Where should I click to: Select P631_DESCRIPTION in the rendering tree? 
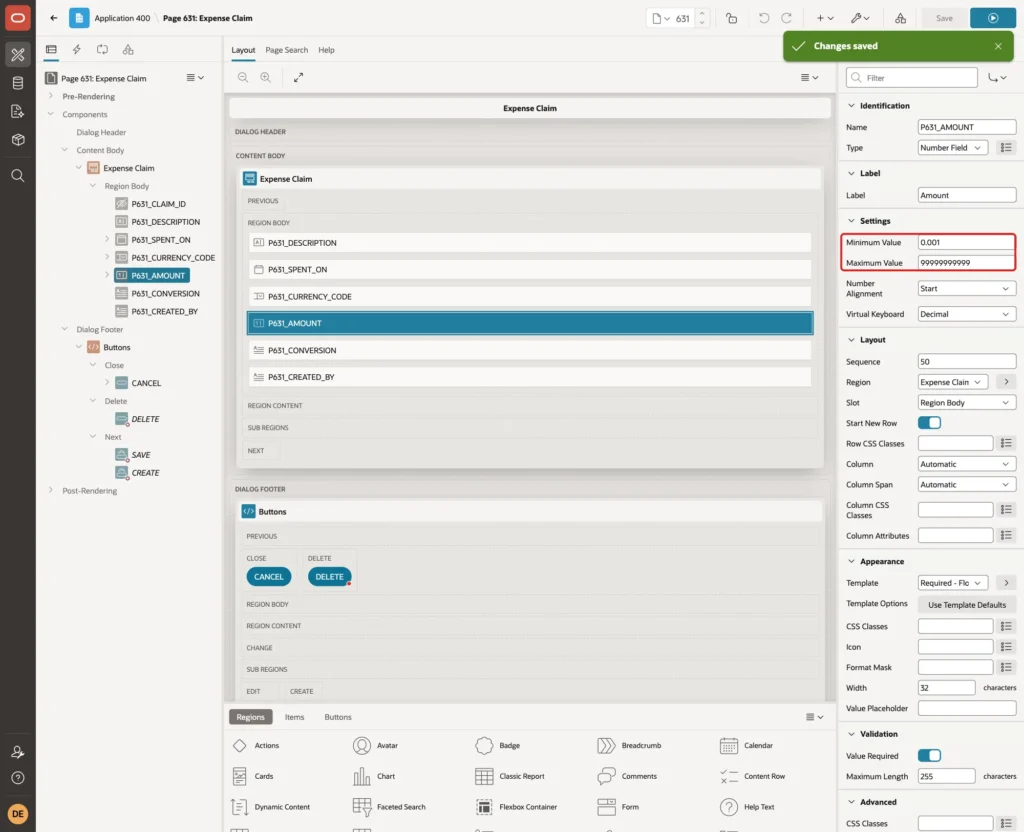(165, 222)
